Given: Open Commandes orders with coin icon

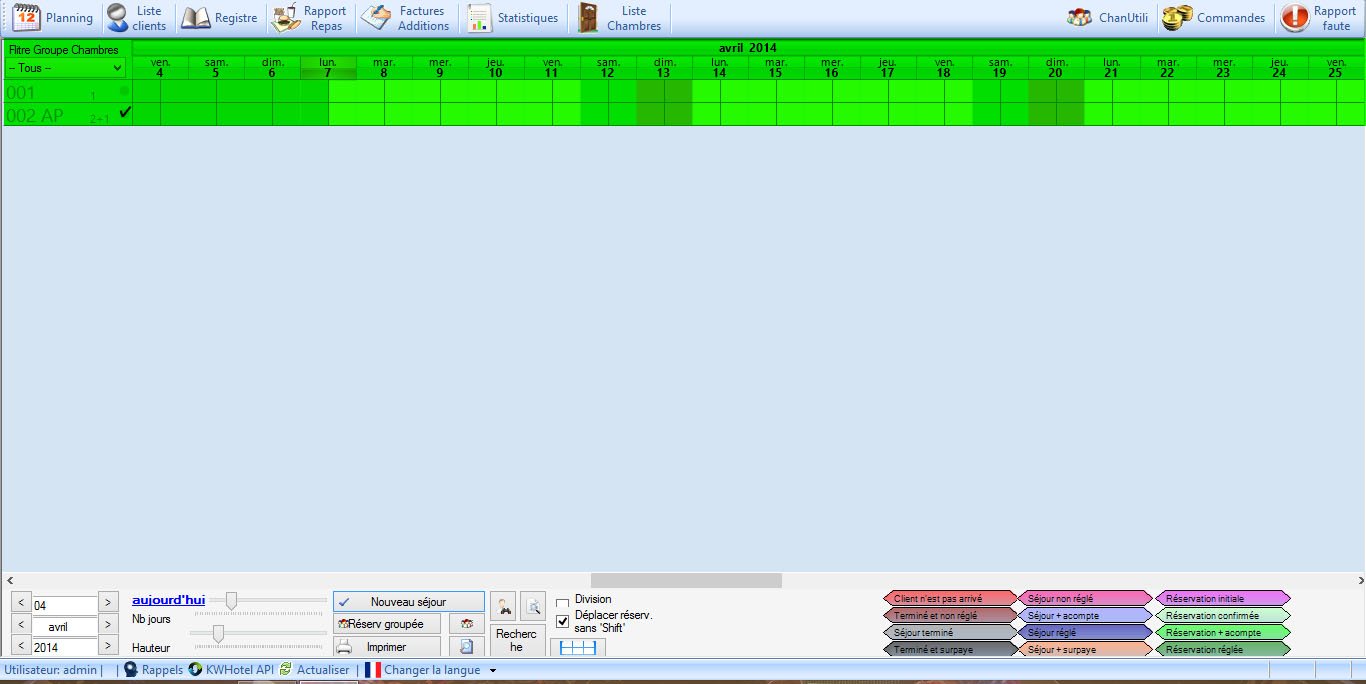Looking at the screenshot, I should [1214, 18].
